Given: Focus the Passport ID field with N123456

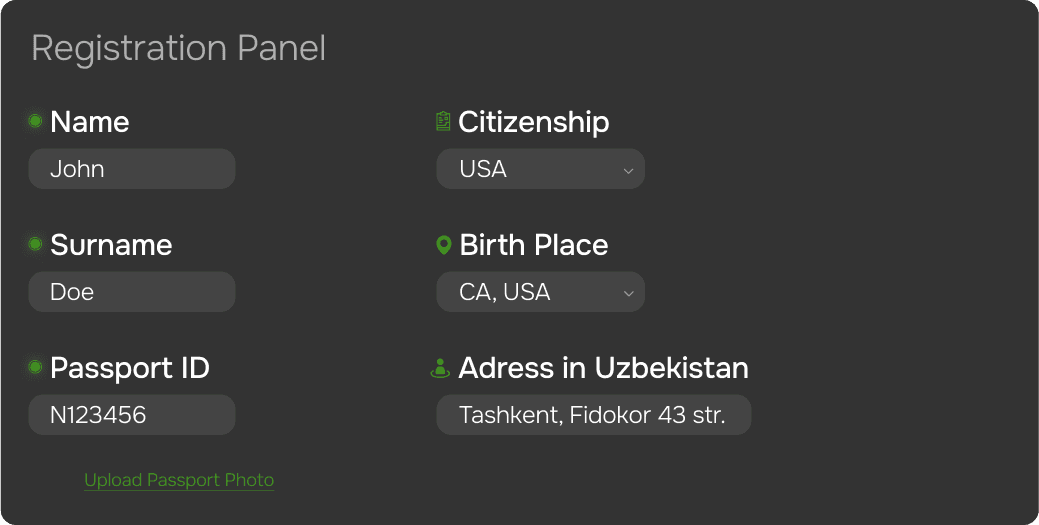Looking at the screenshot, I should [x=132, y=415].
